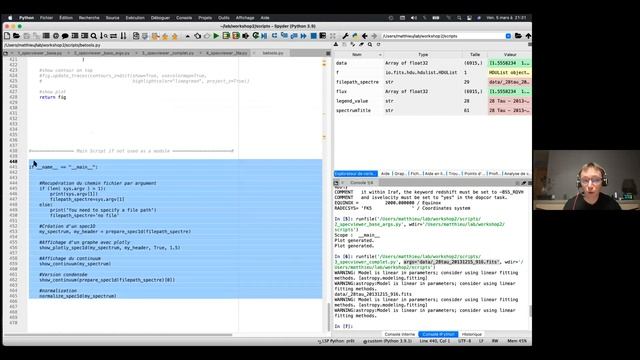
Task: Select the Console interne tab
Action: click(x=400, y=334)
